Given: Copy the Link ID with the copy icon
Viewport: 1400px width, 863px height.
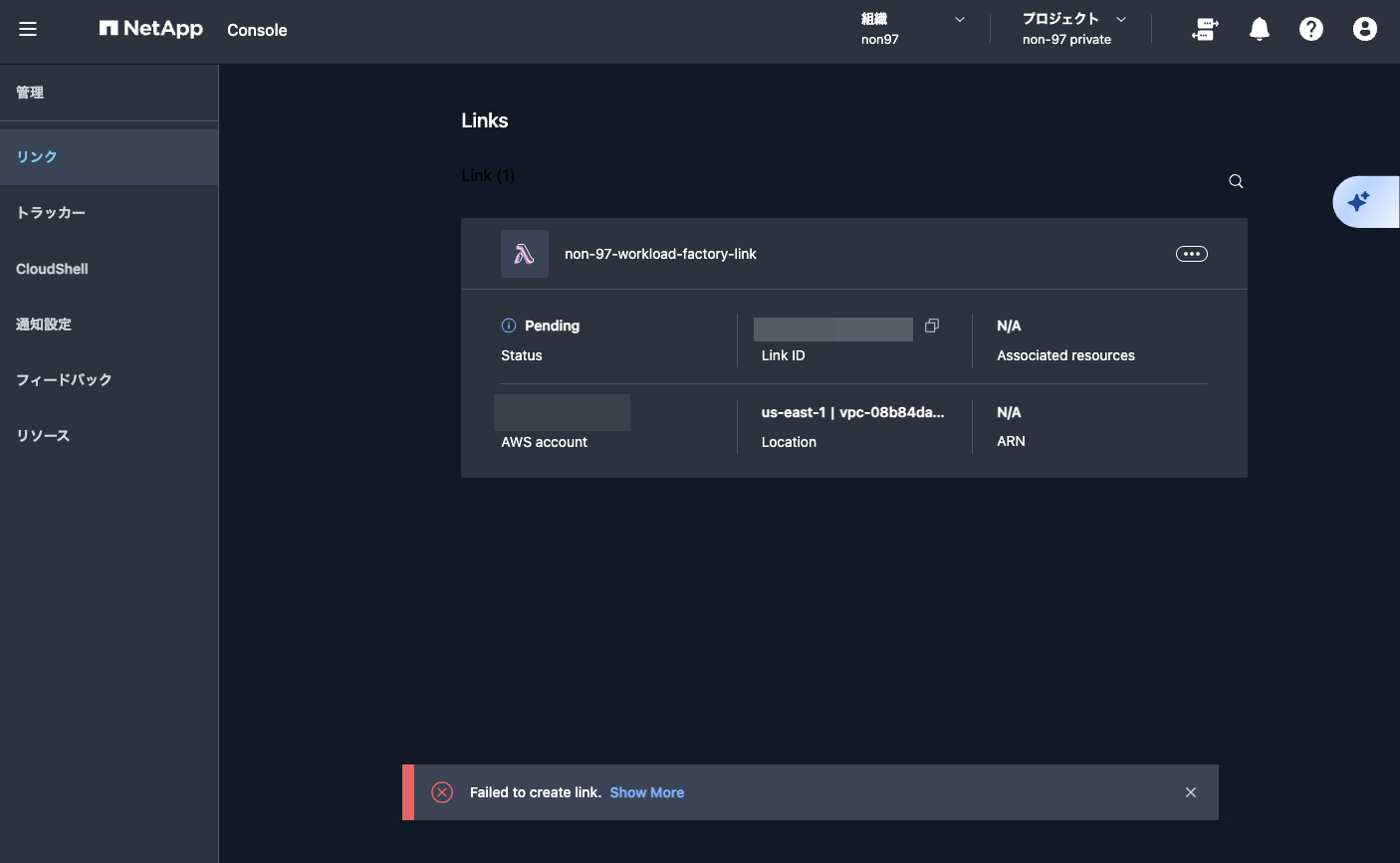Looking at the screenshot, I should click(x=932, y=325).
